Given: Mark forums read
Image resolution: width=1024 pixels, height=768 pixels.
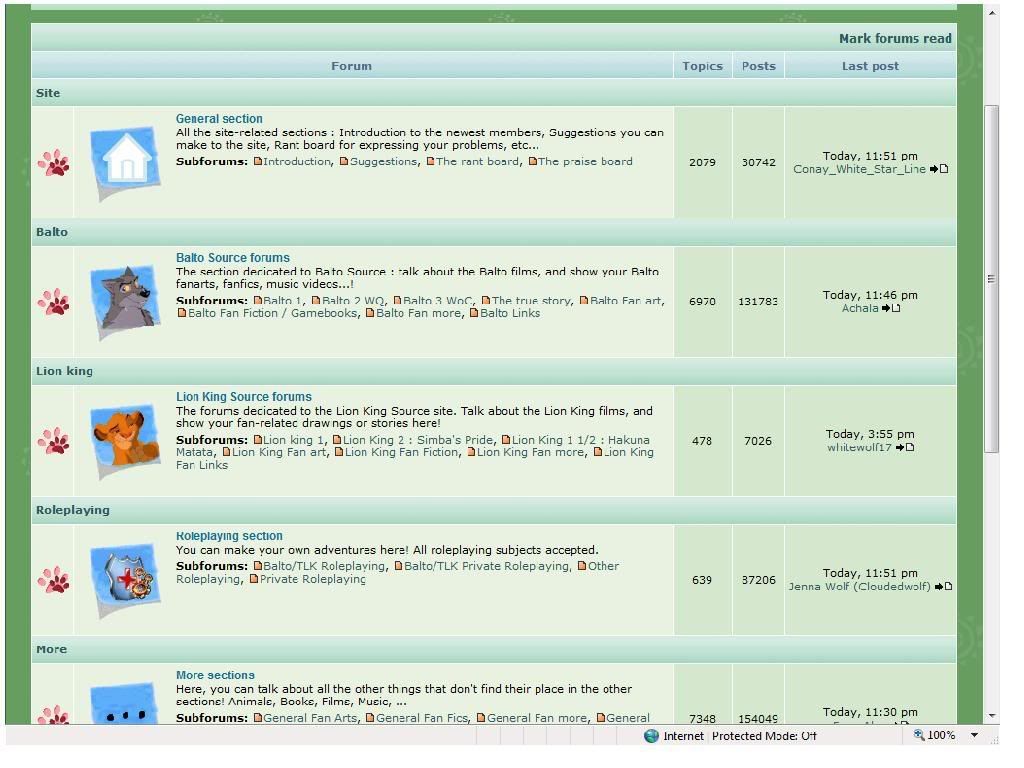Looking at the screenshot, I should (895, 39).
